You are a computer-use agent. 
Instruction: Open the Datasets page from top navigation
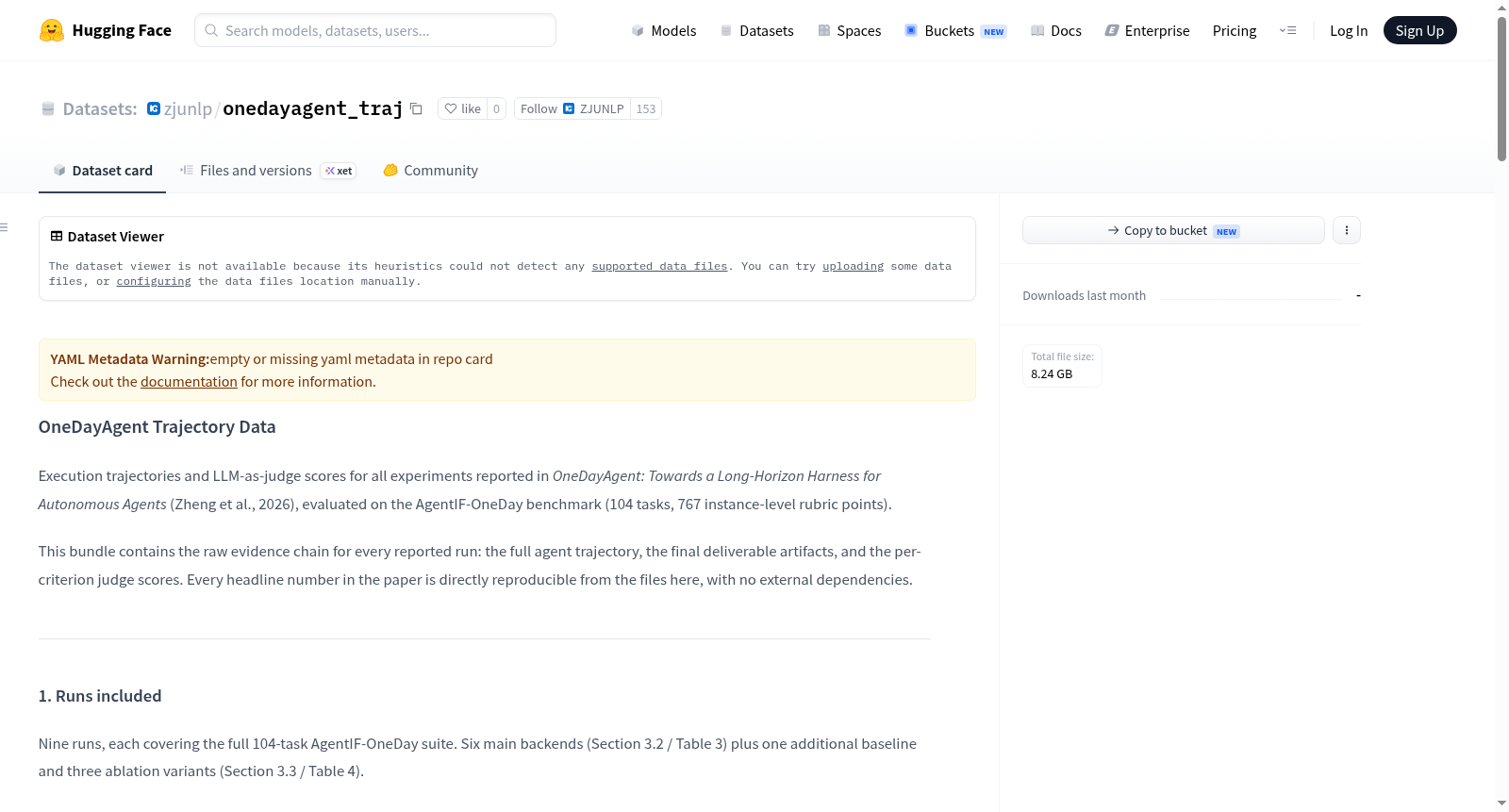[757, 30]
